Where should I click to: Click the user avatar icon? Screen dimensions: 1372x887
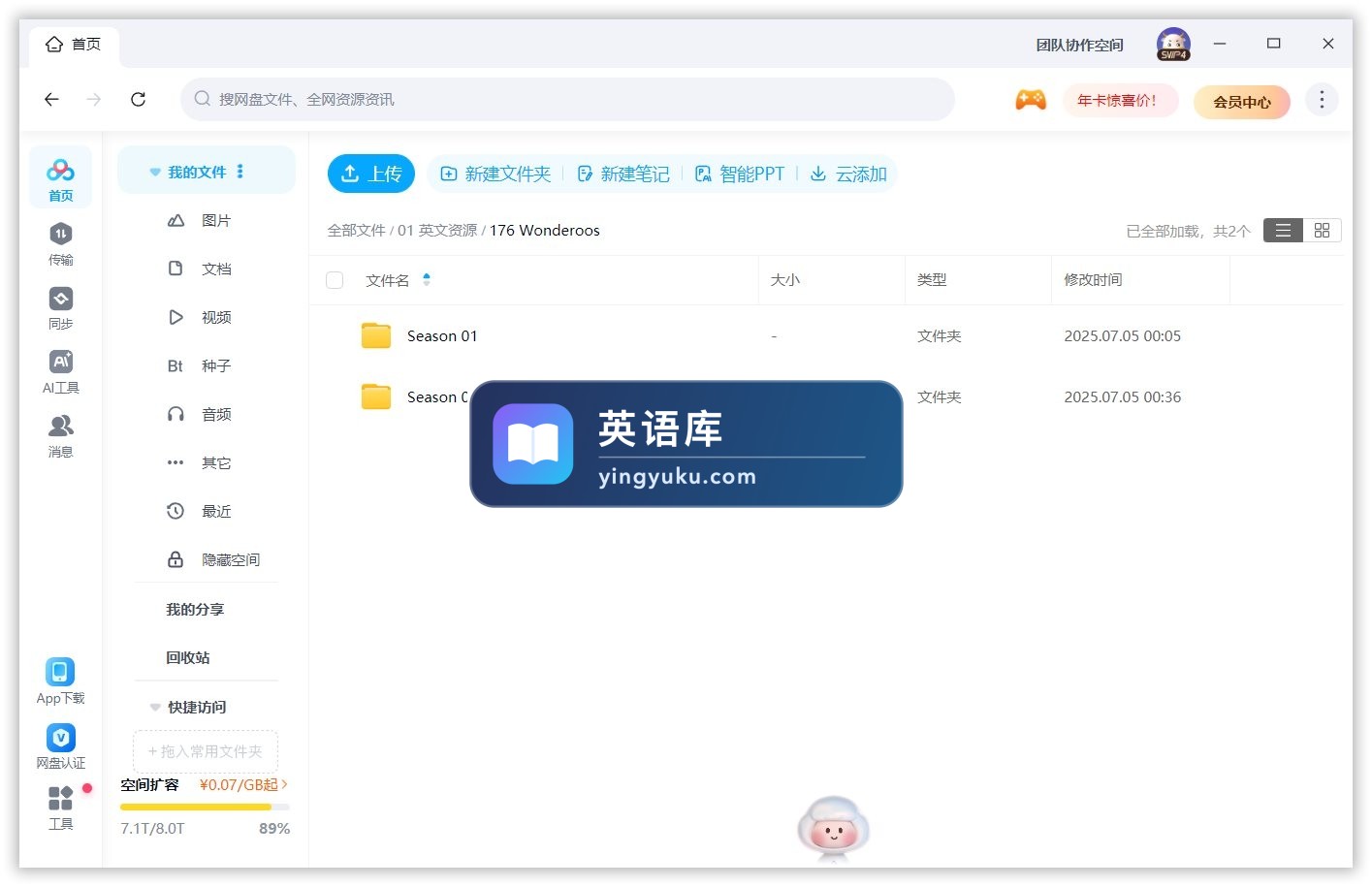pos(1173,44)
